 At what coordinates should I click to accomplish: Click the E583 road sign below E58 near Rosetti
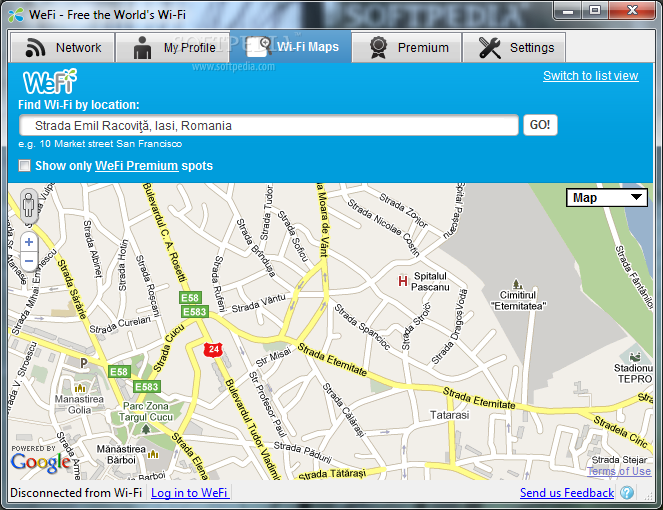click(x=194, y=312)
